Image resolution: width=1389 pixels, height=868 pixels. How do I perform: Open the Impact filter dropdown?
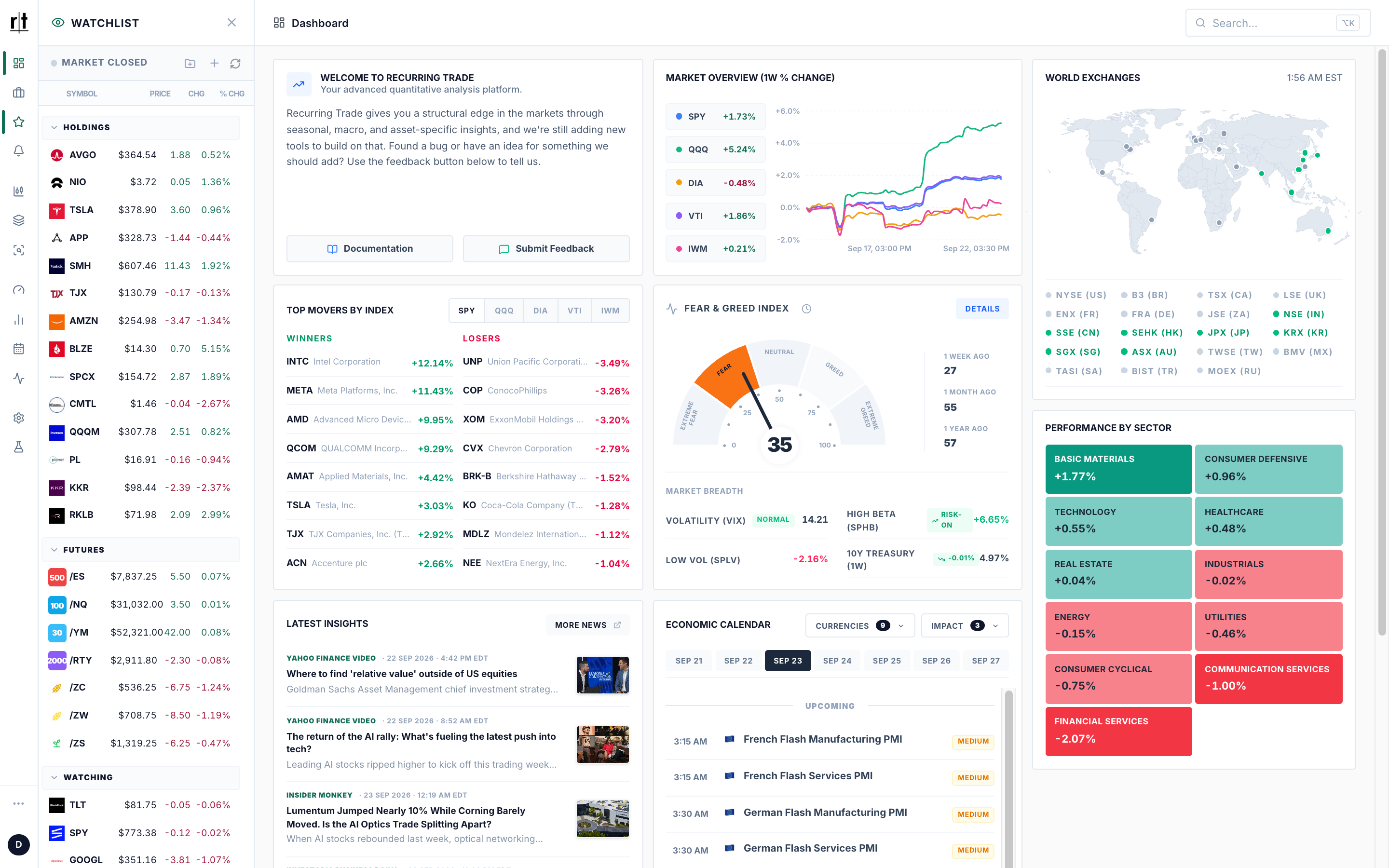pos(964,626)
